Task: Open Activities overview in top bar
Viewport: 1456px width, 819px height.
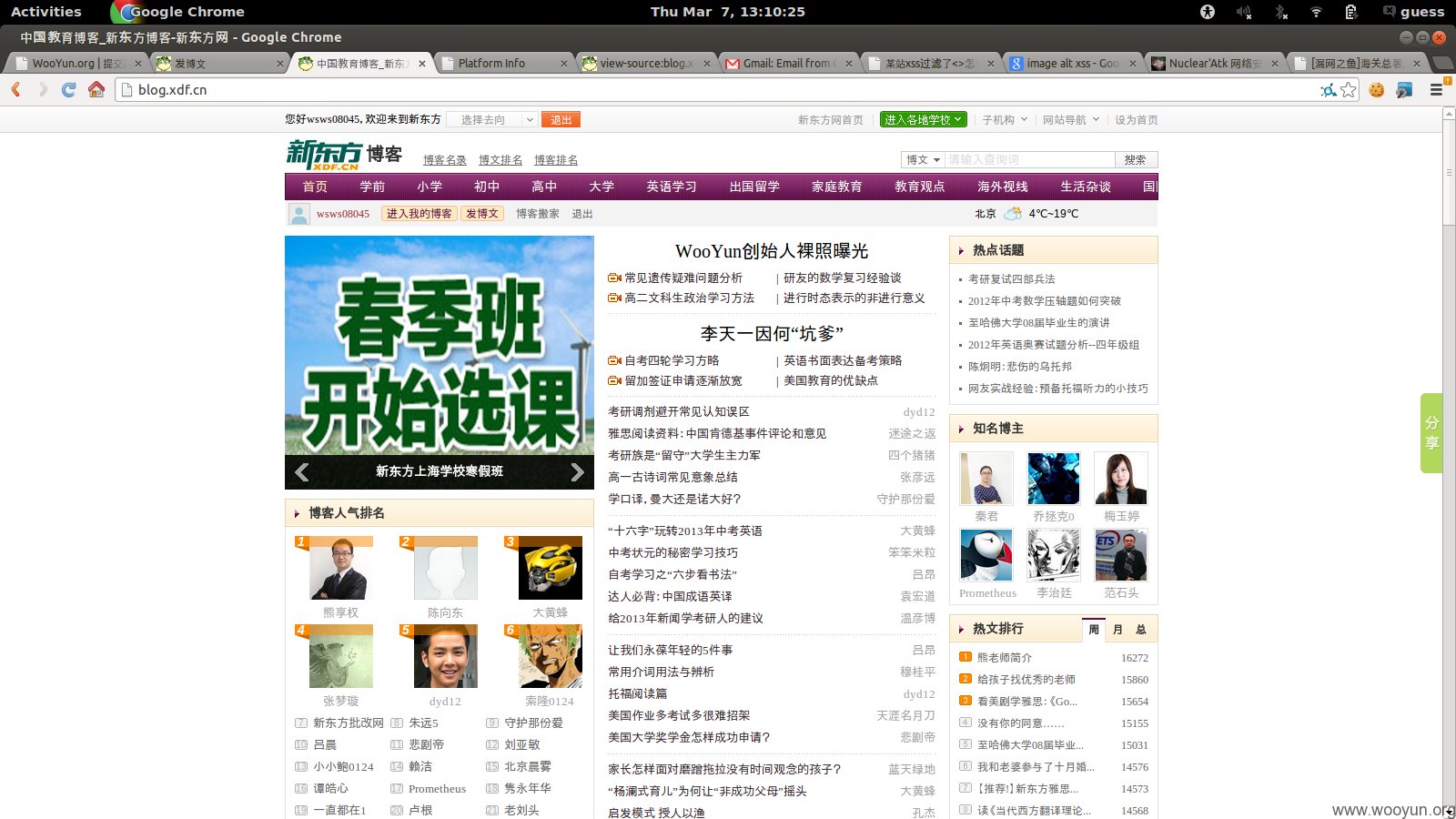Action: coord(46,12)
